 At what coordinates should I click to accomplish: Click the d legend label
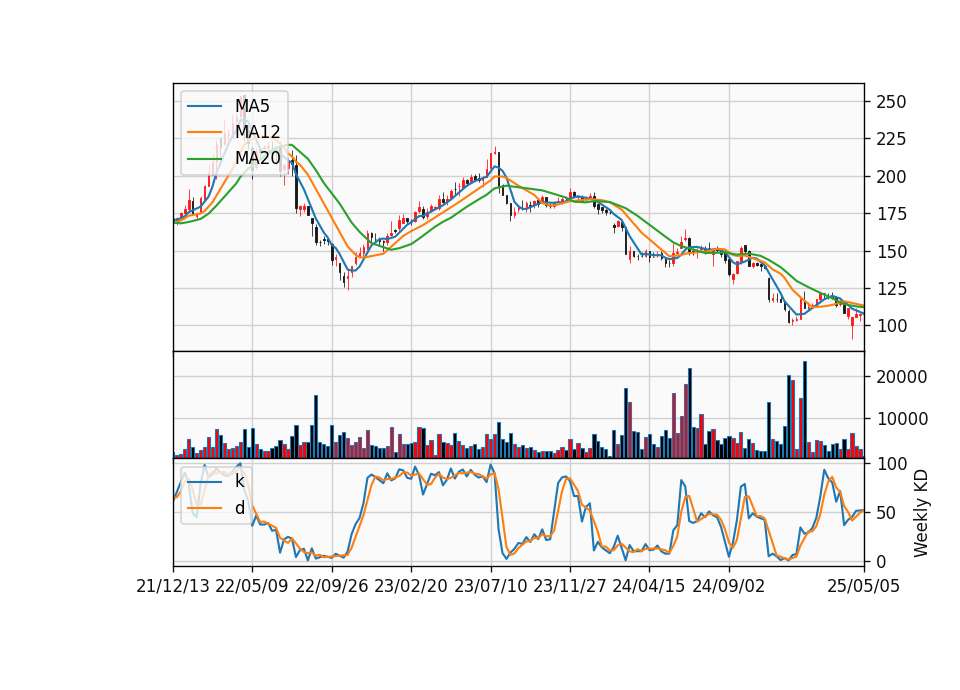(239, 508)
